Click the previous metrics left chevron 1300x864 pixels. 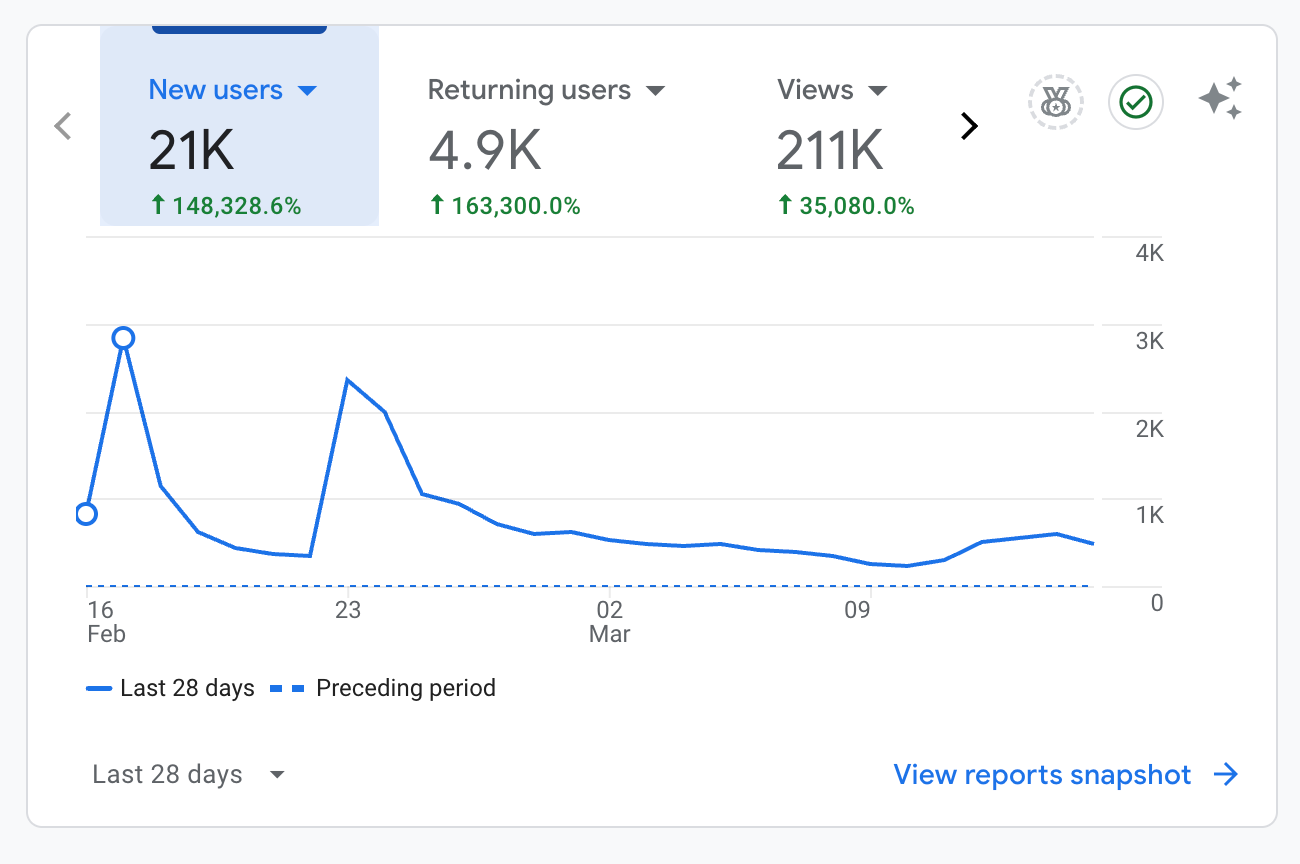point(63,126)
